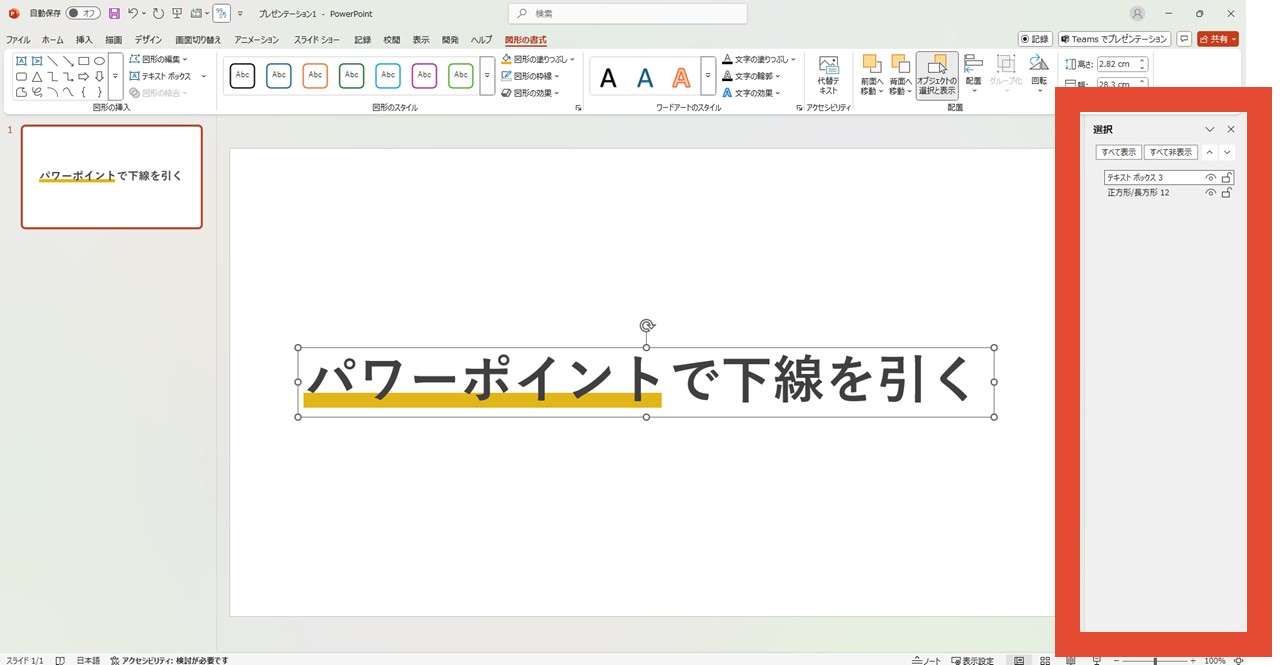Toggle the notes (ノート) pane in status bar
The height and width of the screenshot is (665, 1280).
tap(926, 660)
